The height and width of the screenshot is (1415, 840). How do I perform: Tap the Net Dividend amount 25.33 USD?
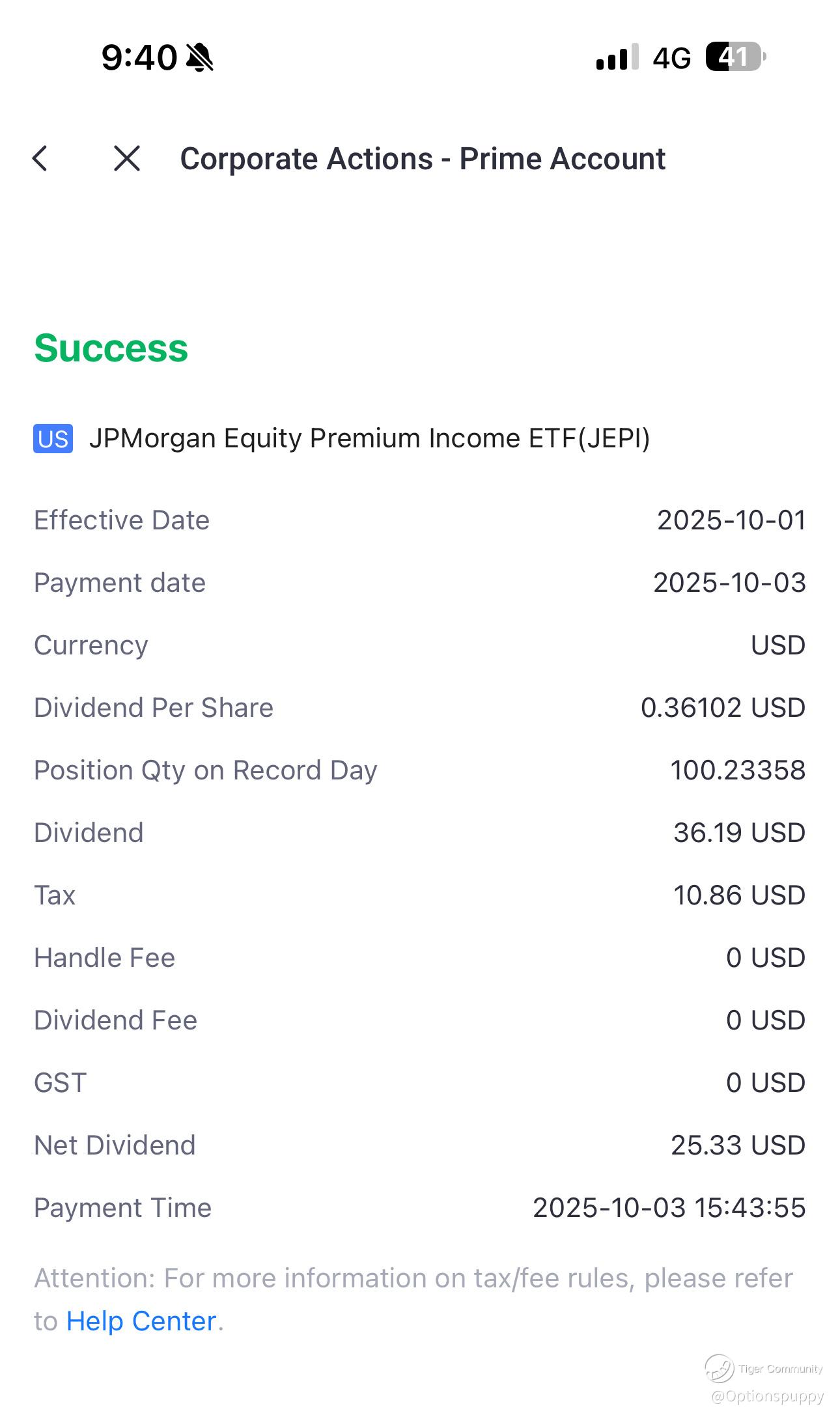click(738, 1145)
